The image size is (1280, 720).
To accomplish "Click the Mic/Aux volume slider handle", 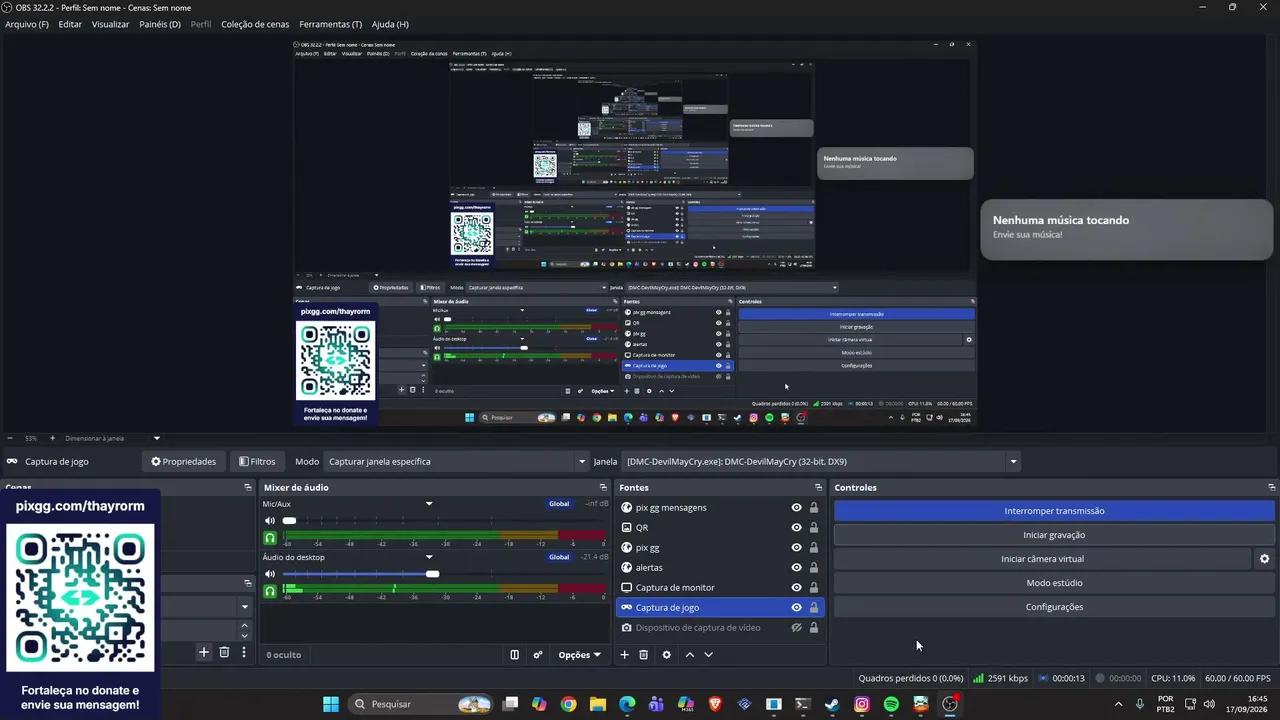I will tap(289, 521).
